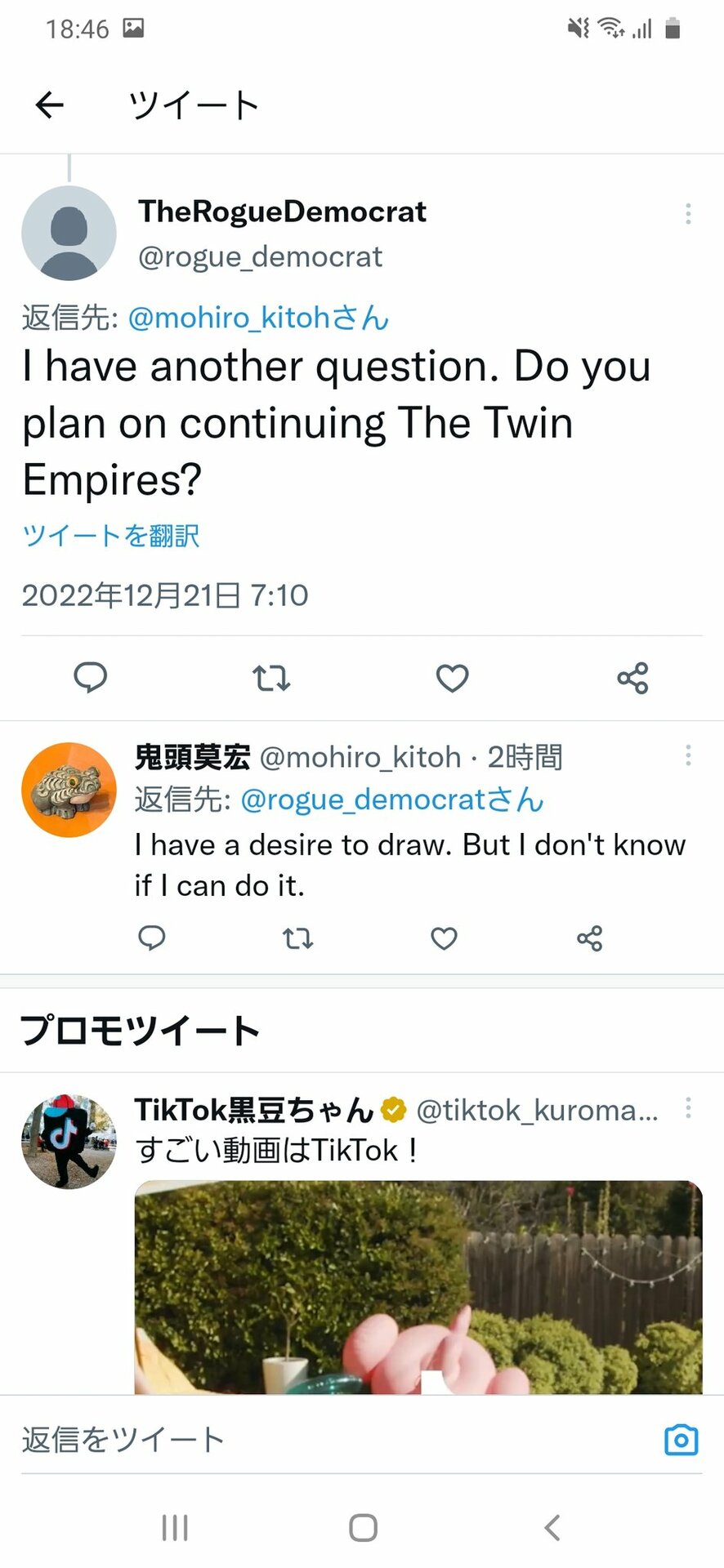
Task: Tap the back arrow in header
Action: point(50,105)
